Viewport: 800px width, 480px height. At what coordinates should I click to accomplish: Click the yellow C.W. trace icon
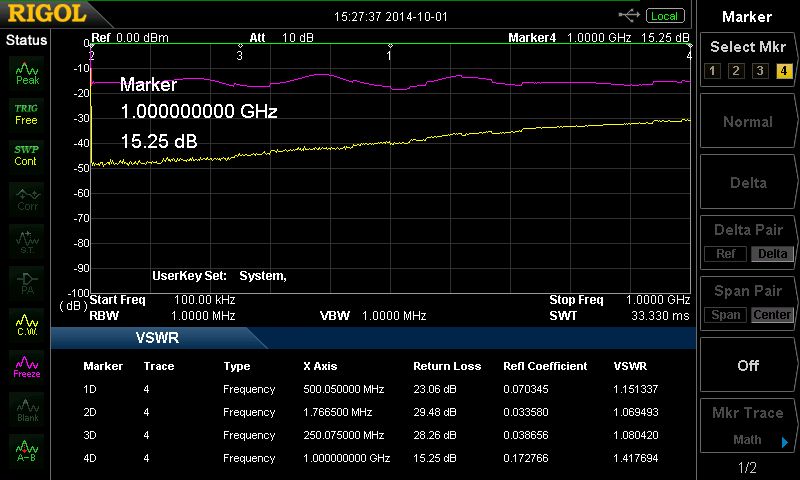[x=26, y=324]
